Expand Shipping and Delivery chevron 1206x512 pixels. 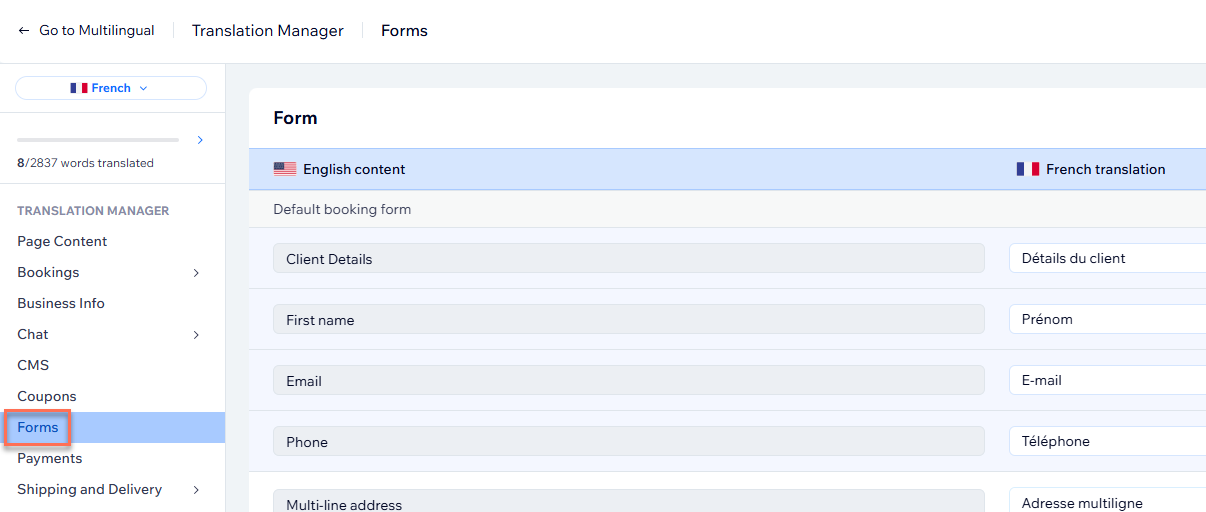point(196,490)
